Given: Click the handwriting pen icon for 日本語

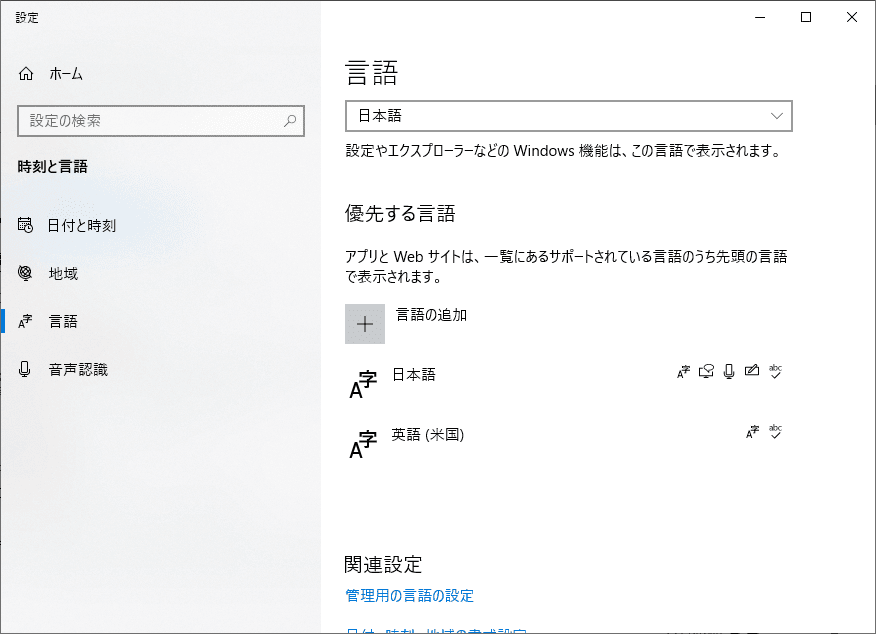Looking at the screenshot, I should (752, 370).
